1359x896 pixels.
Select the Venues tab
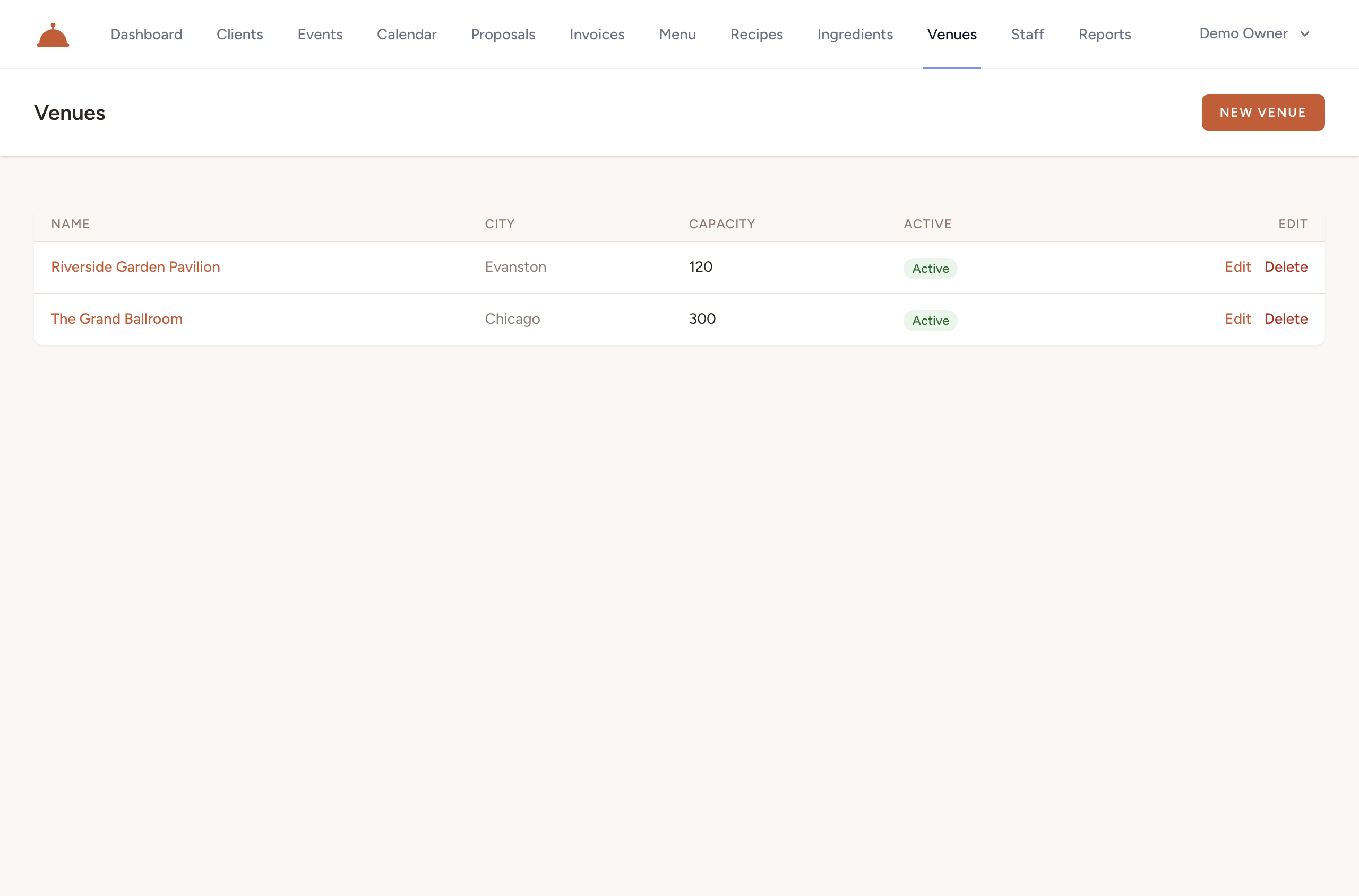(x=952, y=35)
